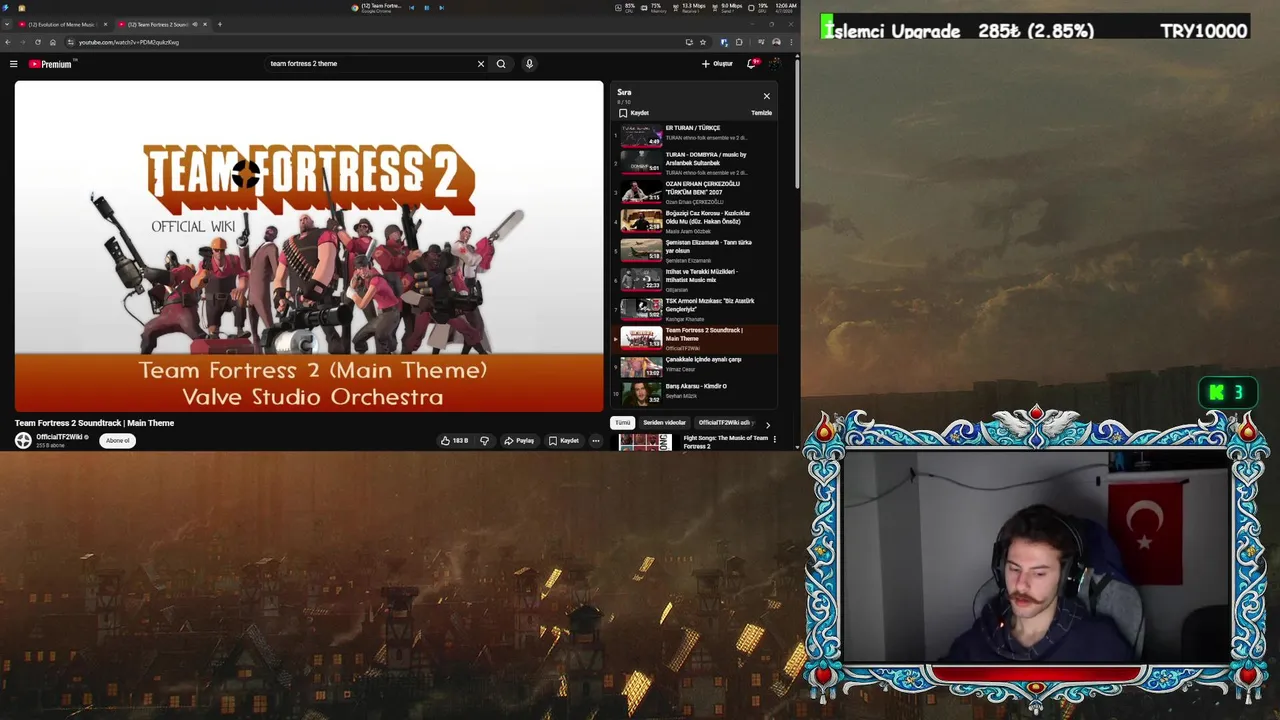Skip to next track in top bar
The image size is (1280, 720).
(x=442, y=7)
